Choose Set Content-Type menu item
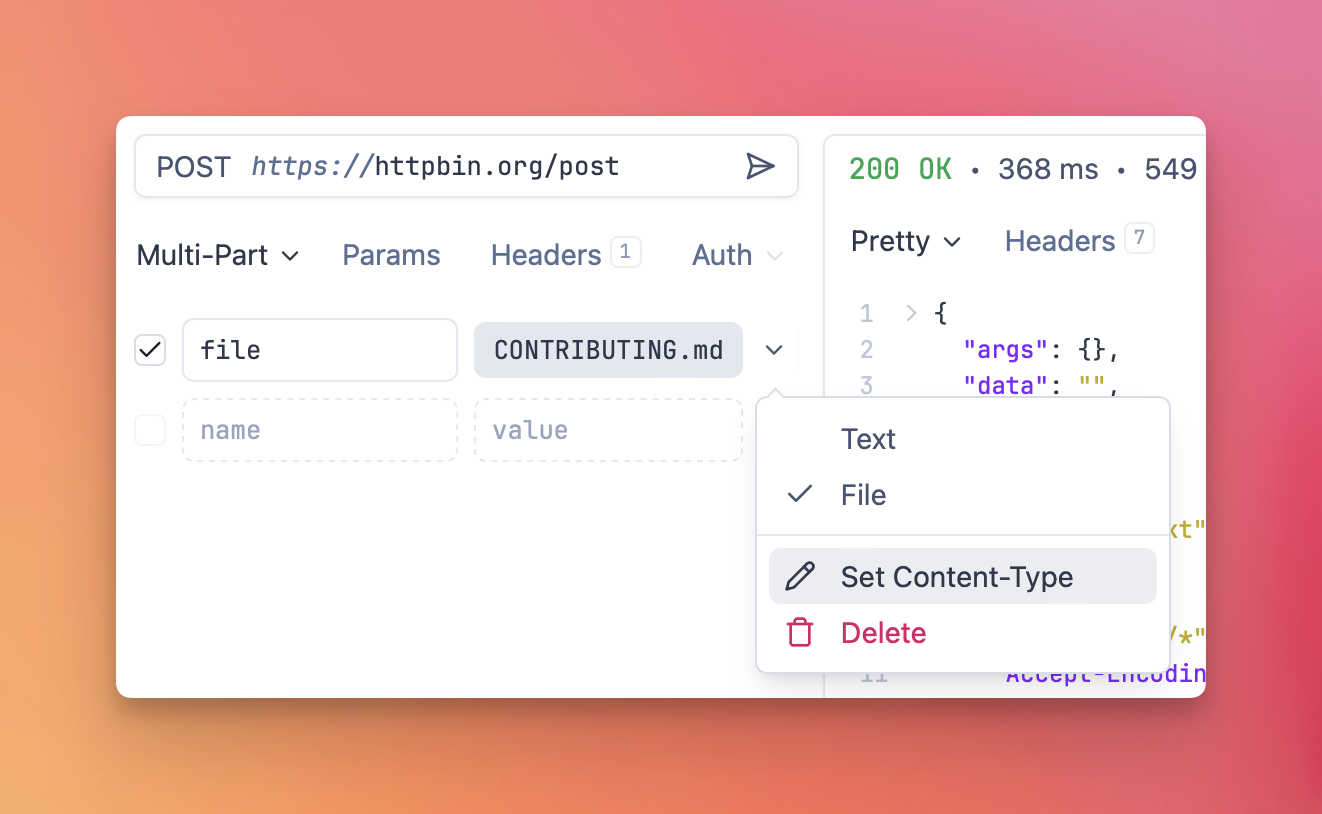 coord(956,577)
